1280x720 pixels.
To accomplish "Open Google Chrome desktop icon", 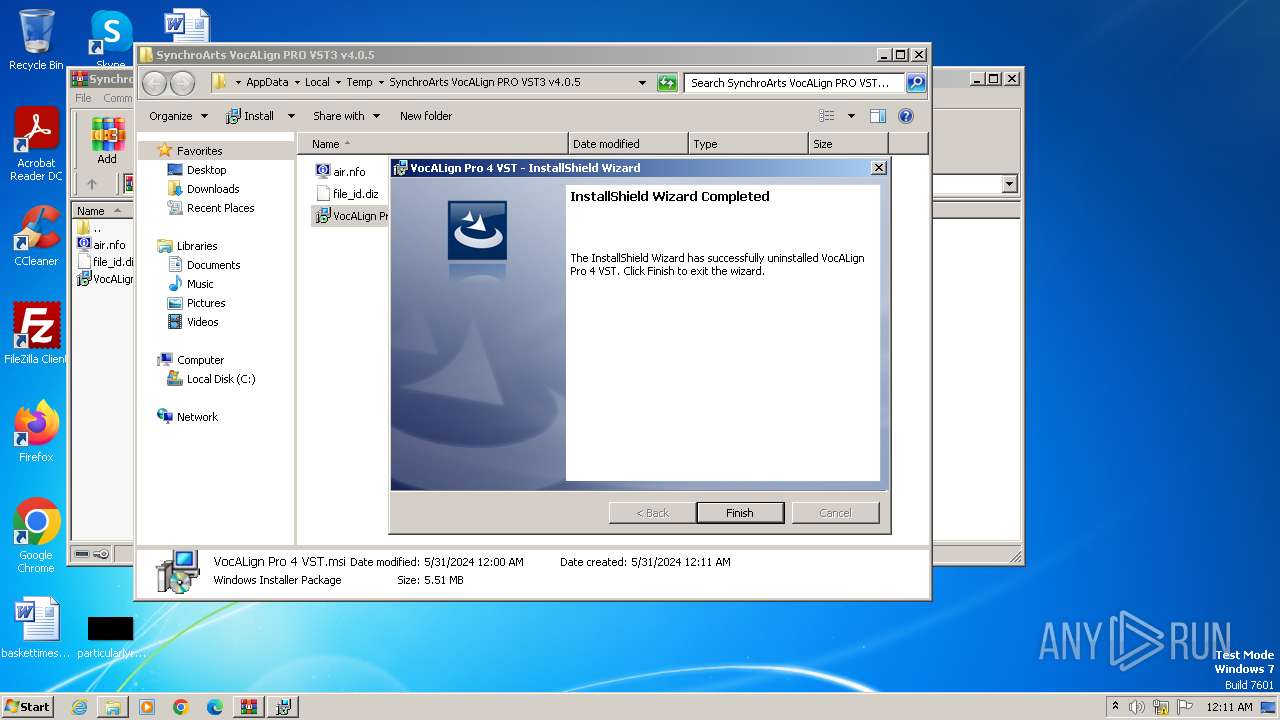I will 36,536.
